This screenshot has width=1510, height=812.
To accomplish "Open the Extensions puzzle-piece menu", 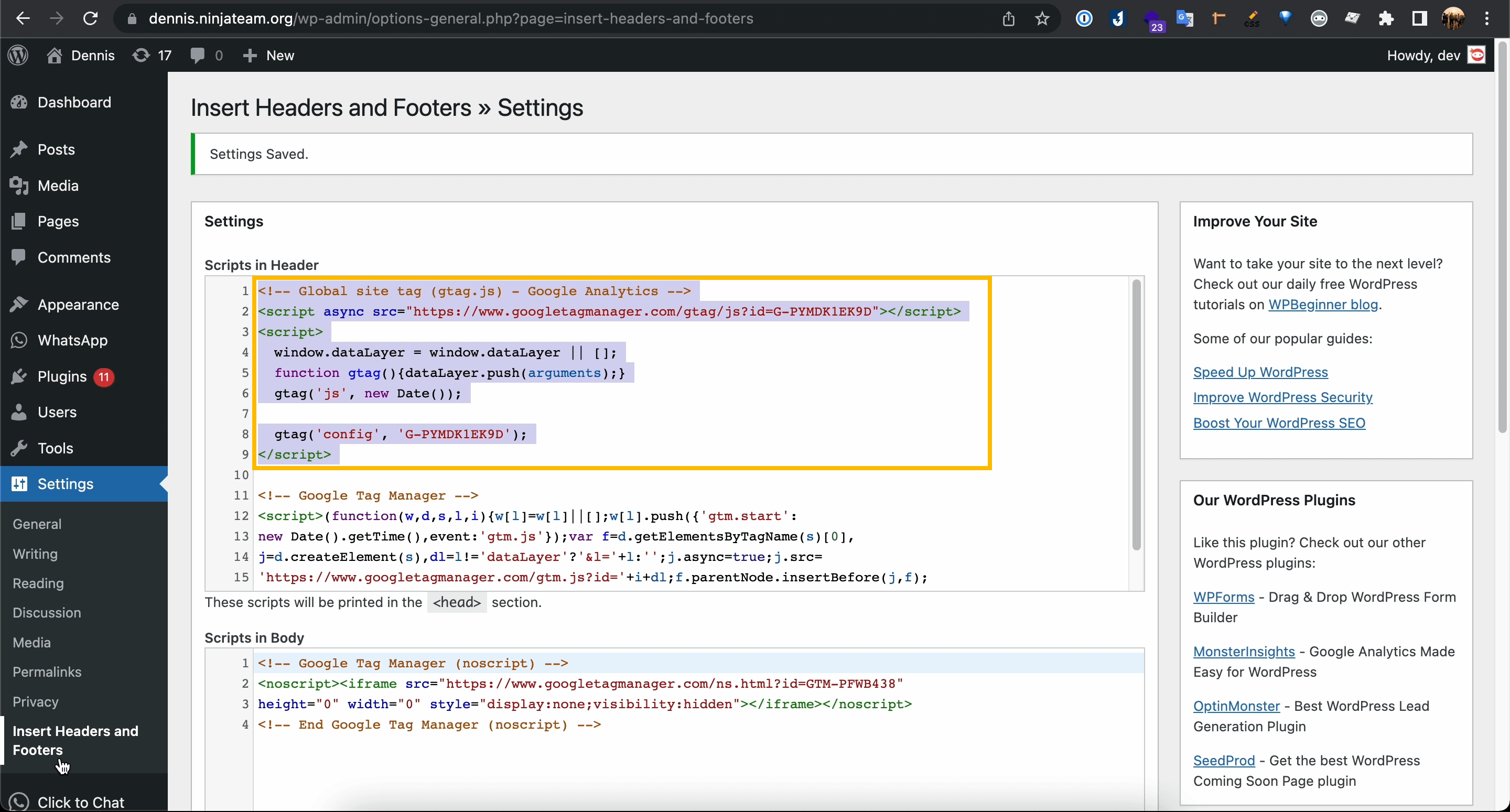I will (1386, 19).
